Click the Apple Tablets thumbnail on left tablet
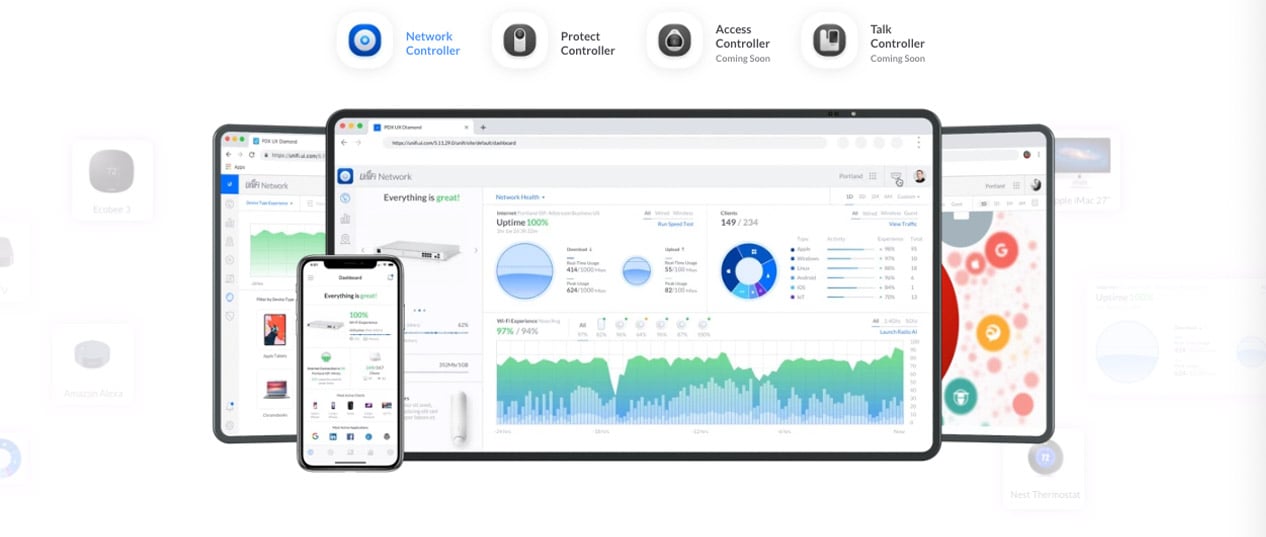 point(273,331)
